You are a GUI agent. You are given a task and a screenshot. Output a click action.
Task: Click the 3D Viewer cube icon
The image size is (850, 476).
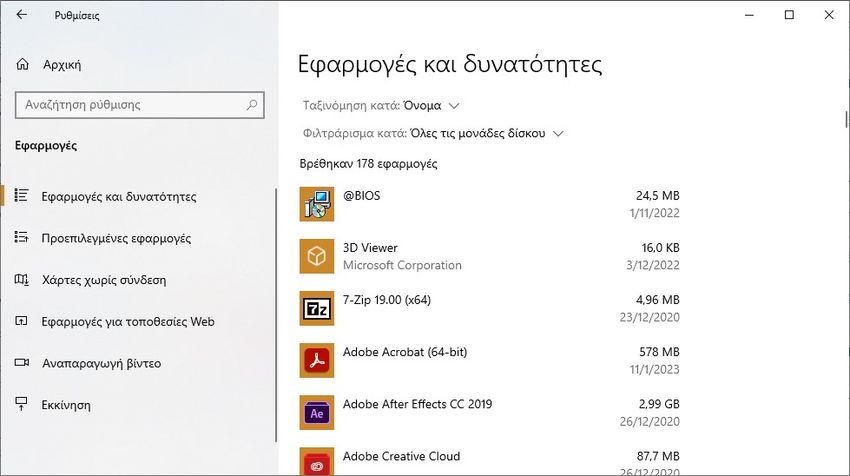pos(317,256)
